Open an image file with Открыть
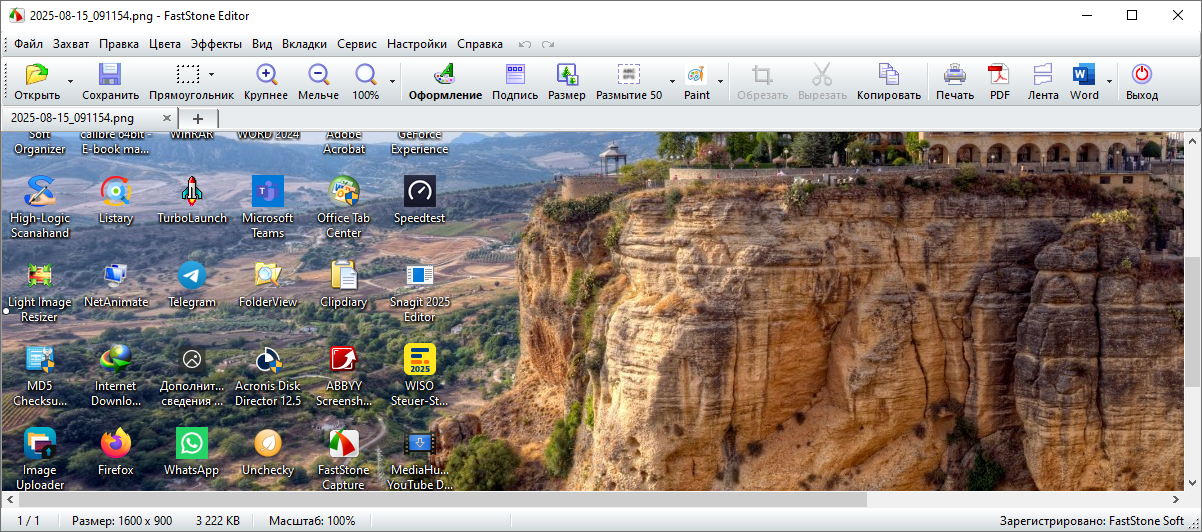This screenshot has width=1202, height=532. (37, 82)
